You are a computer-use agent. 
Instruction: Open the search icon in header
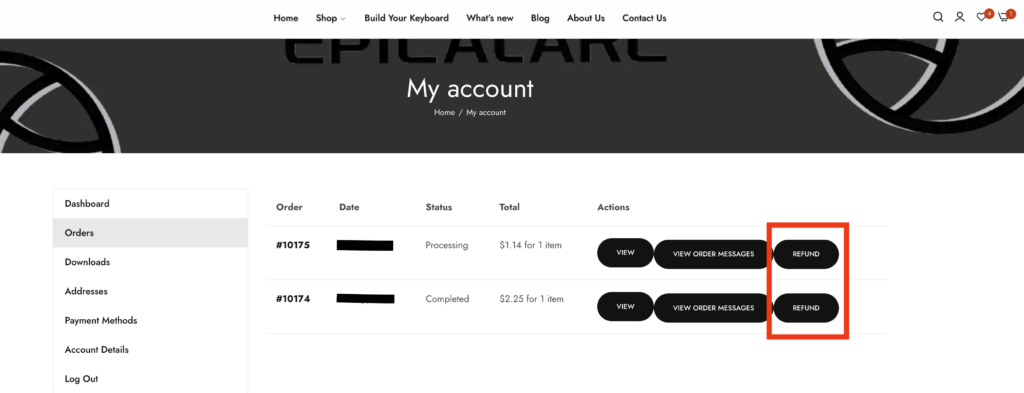(x=938, y=18)
